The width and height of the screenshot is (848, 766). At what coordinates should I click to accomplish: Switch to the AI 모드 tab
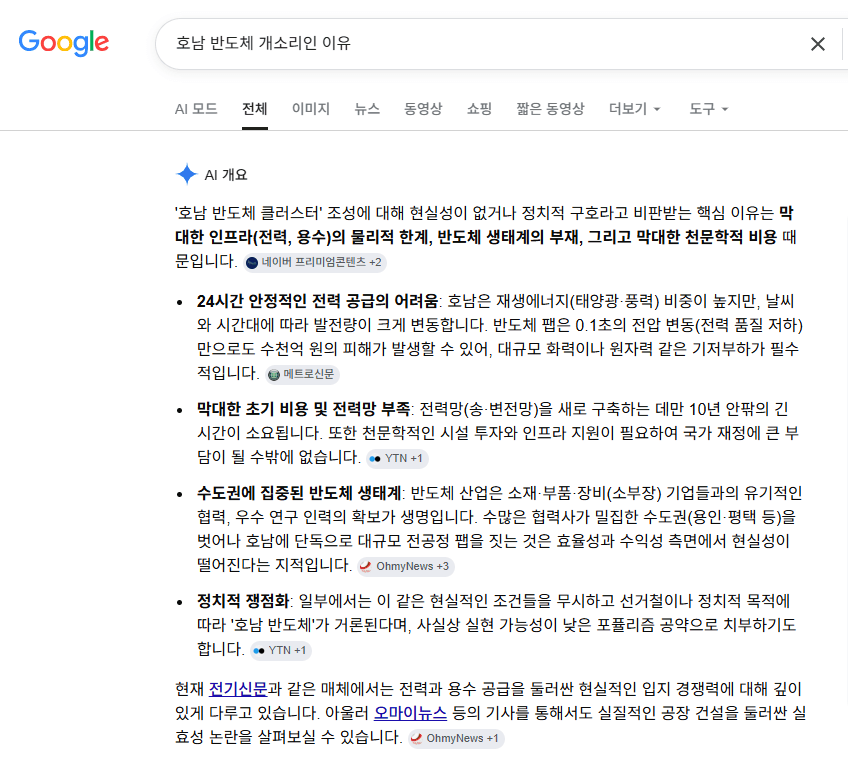coord(196,109)
